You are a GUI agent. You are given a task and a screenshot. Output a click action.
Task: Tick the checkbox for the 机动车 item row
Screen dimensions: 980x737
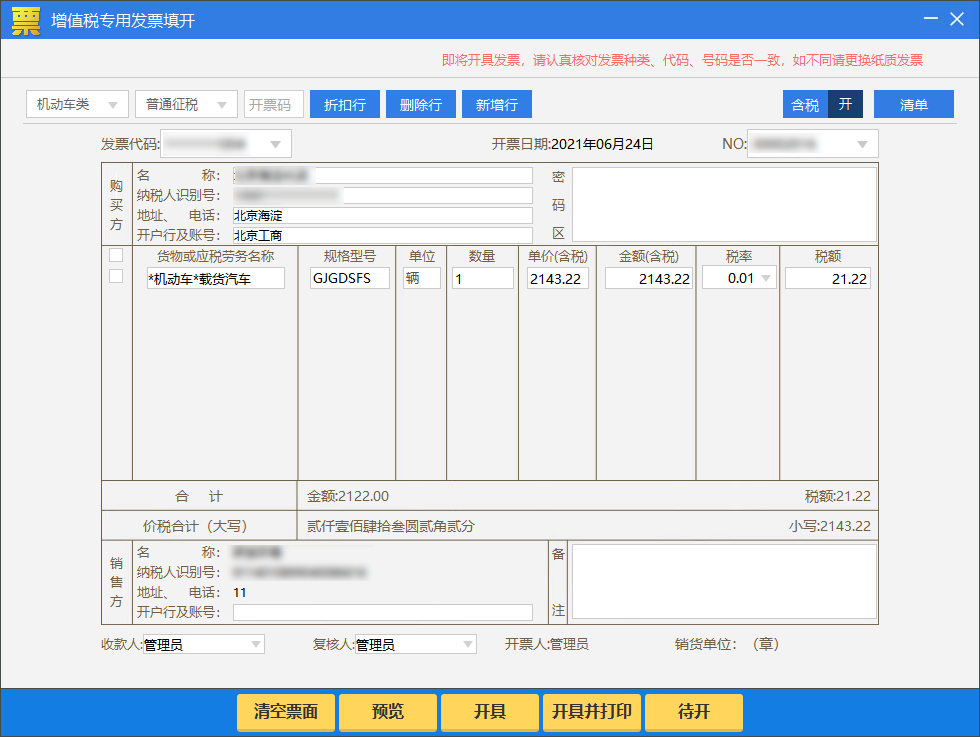tap(116, 276)
